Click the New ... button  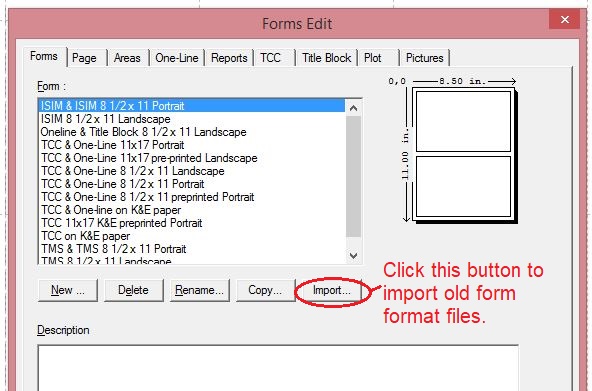(68, 290)
